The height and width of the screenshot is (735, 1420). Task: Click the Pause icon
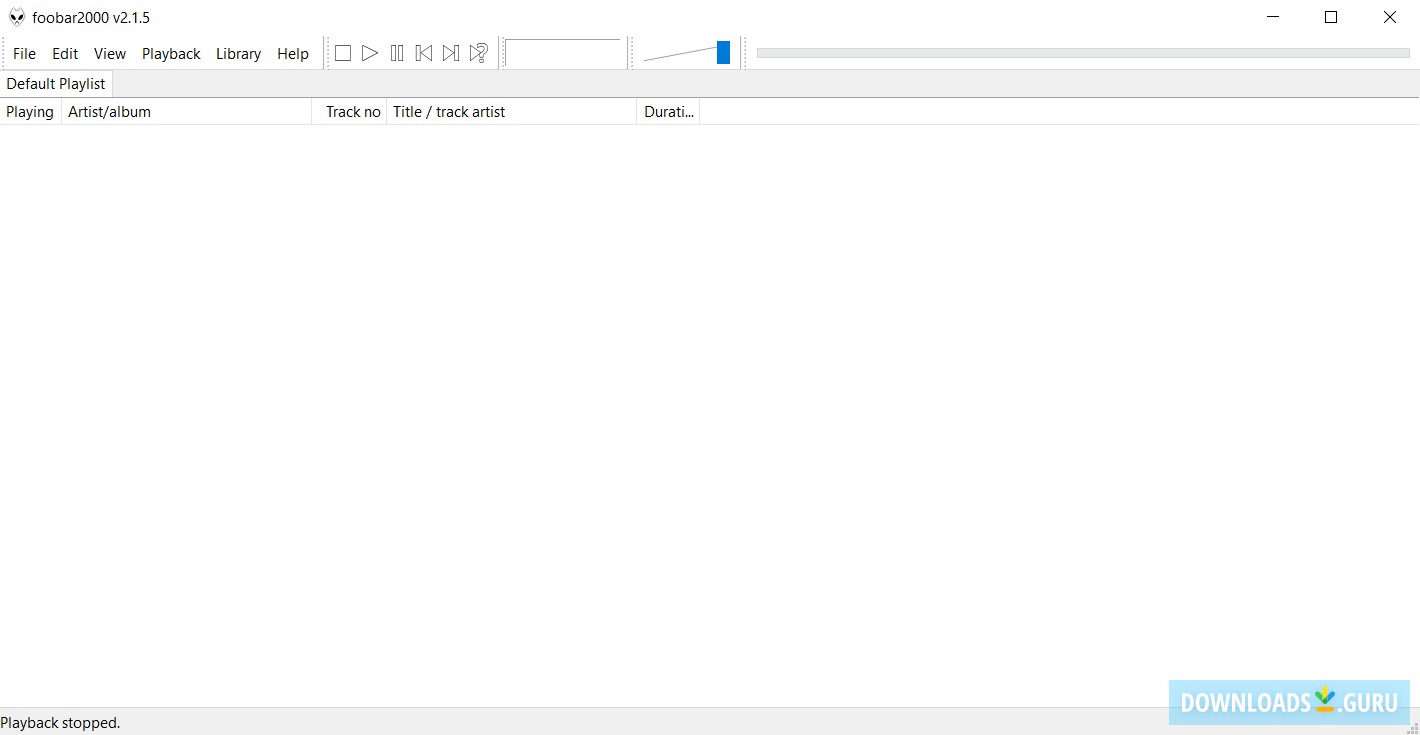pyautogui.click(x=397, y=53)
